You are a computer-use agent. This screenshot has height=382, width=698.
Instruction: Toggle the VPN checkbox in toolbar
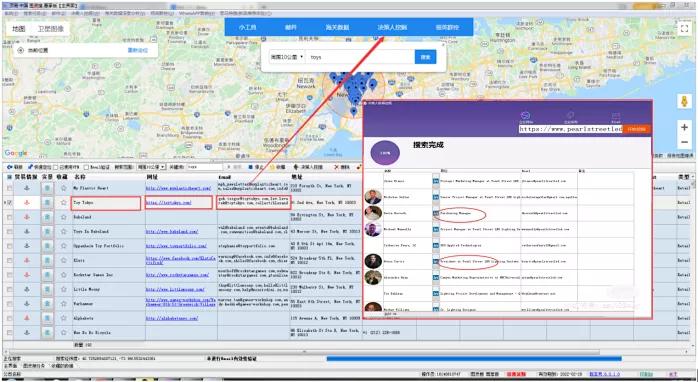point(56,167)
